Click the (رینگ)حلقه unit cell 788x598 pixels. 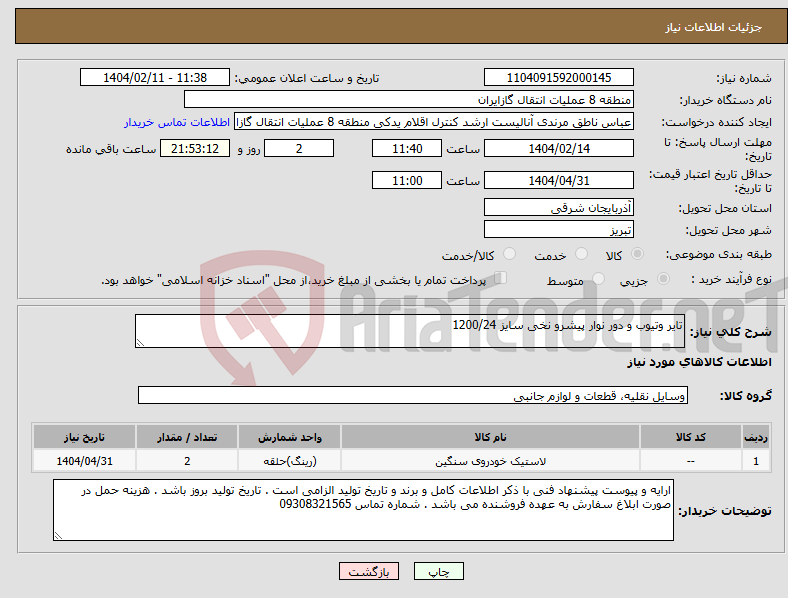[x=289, y=461]
